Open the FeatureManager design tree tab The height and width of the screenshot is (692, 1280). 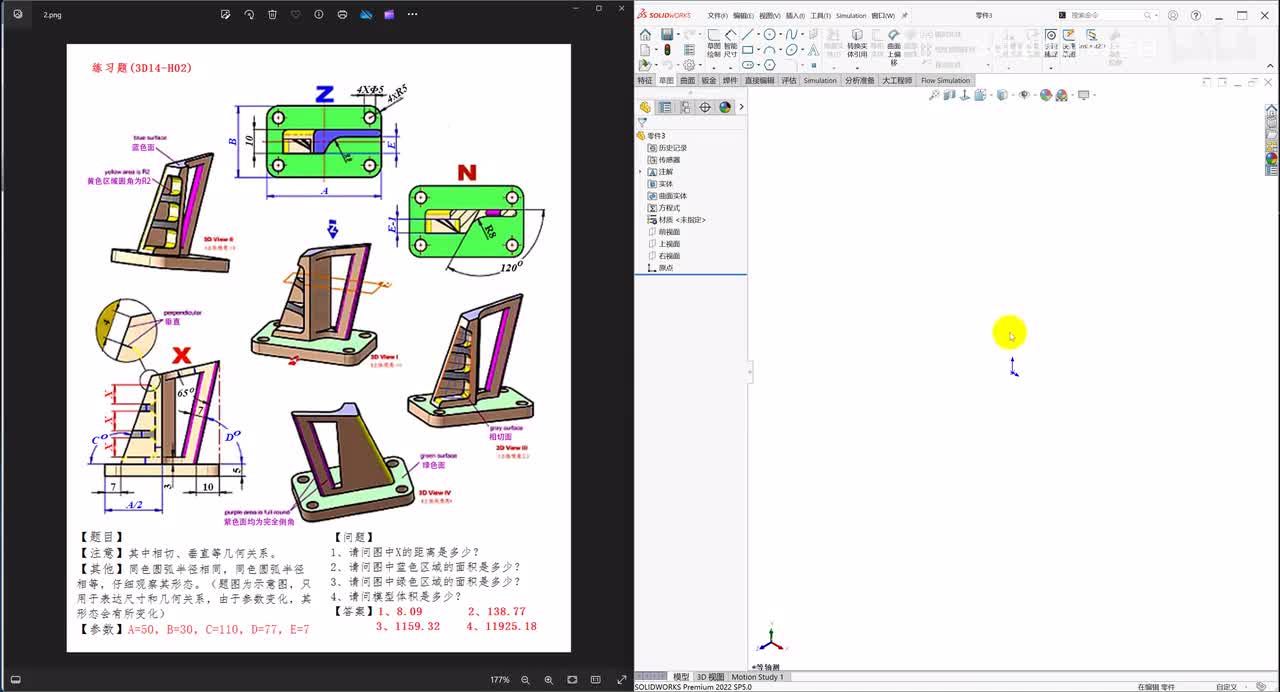click(645, 107)
